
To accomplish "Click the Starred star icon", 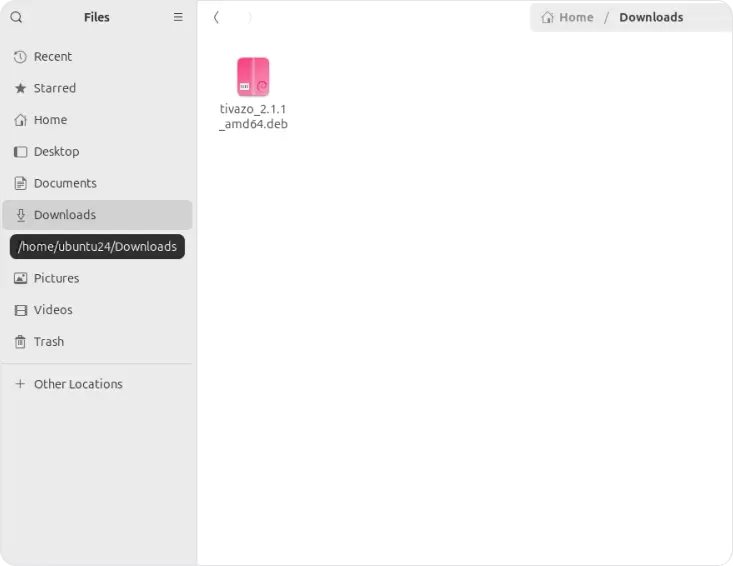I will pyautogui.click(x=20, y=88).
